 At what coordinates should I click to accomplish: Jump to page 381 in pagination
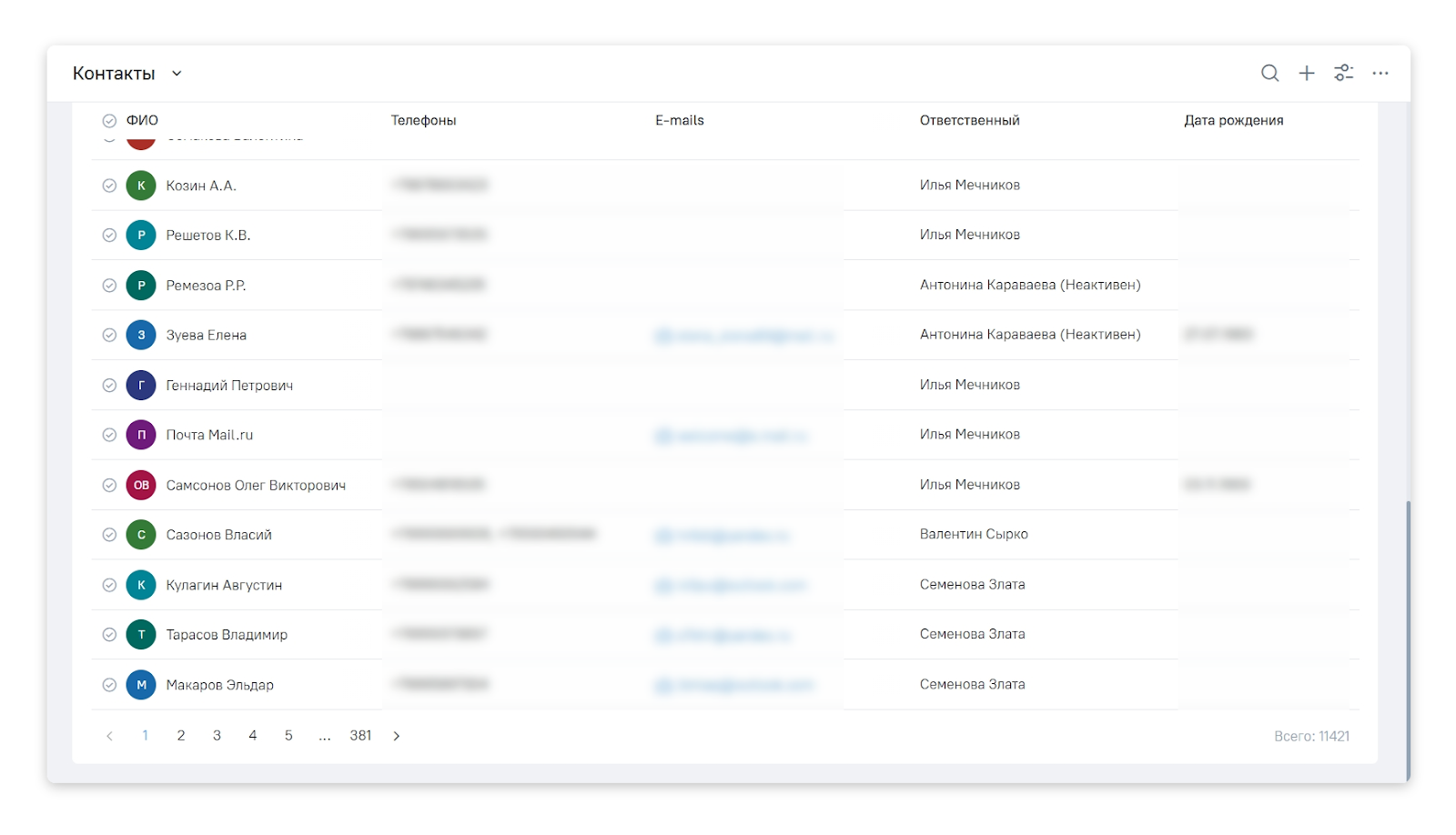(360, 736)
